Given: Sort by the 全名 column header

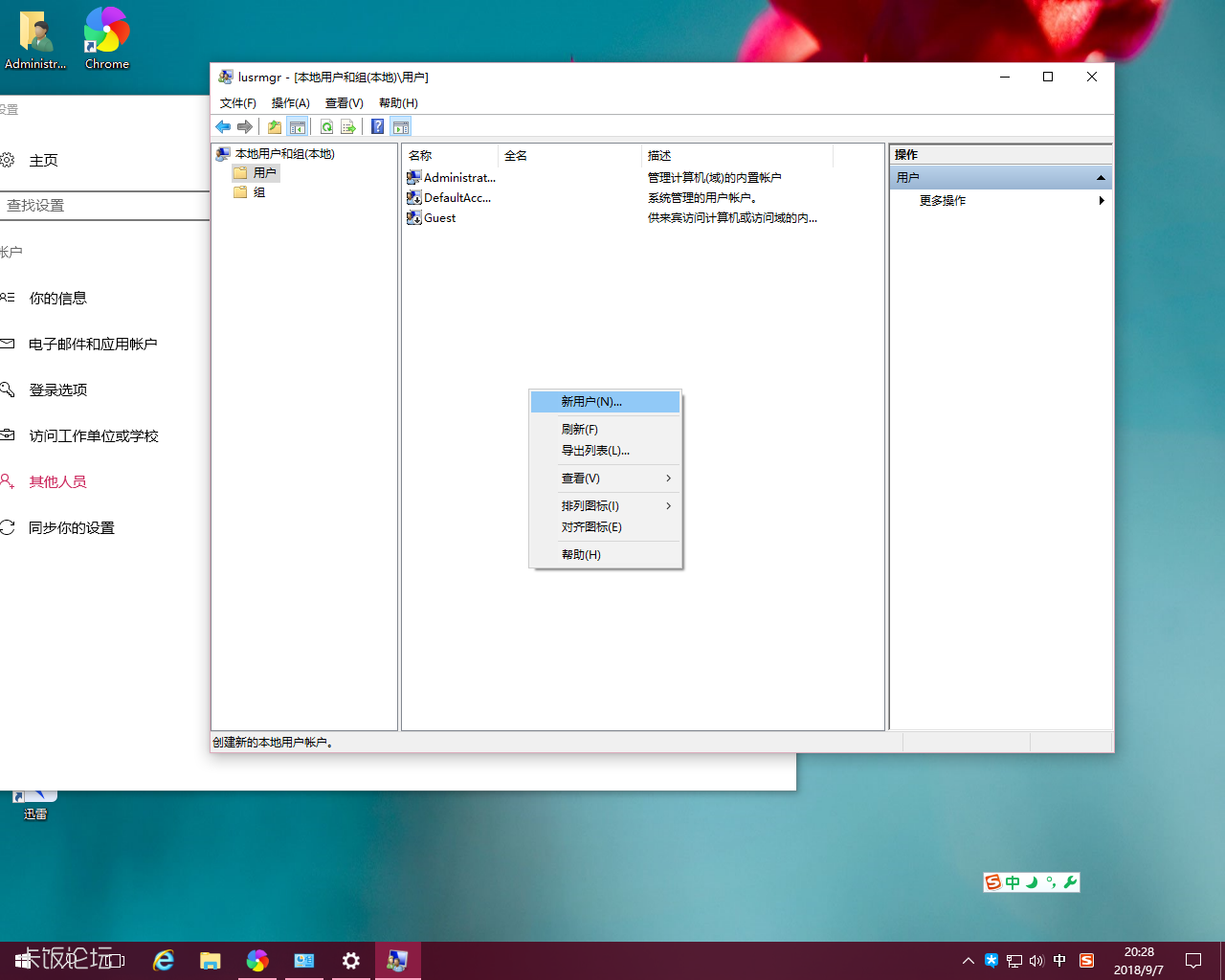Looking at the screenshot, I should [x=569, y=156].
